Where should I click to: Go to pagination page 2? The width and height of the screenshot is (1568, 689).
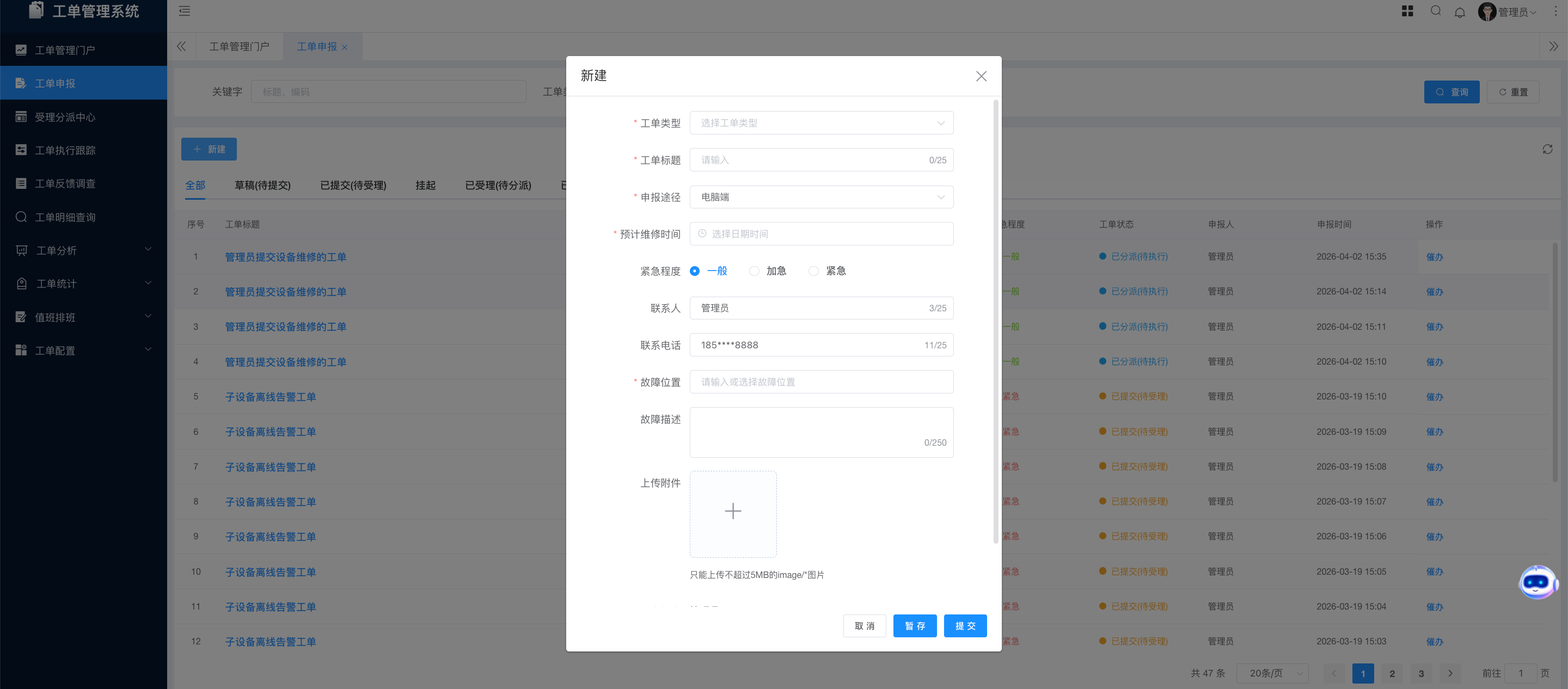[x=1392, y=673]
